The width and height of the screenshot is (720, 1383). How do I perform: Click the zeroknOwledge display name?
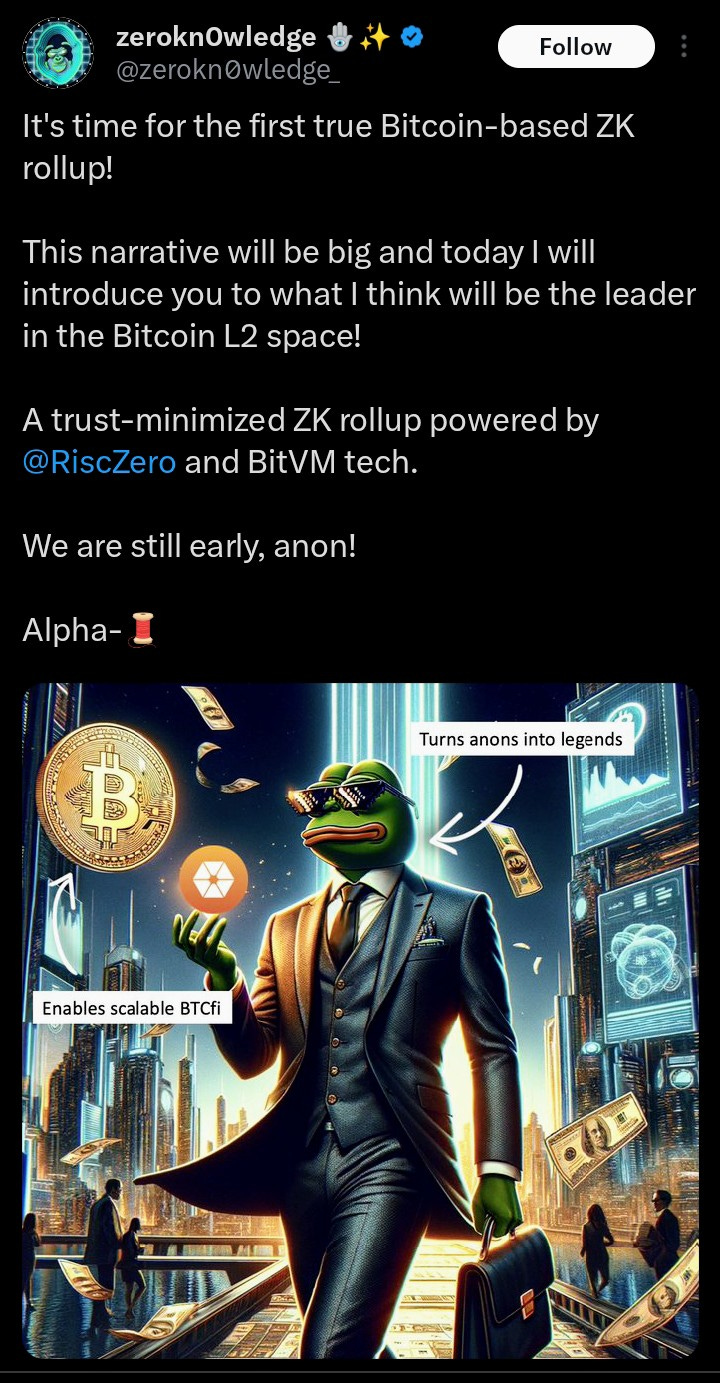(216, 38)
